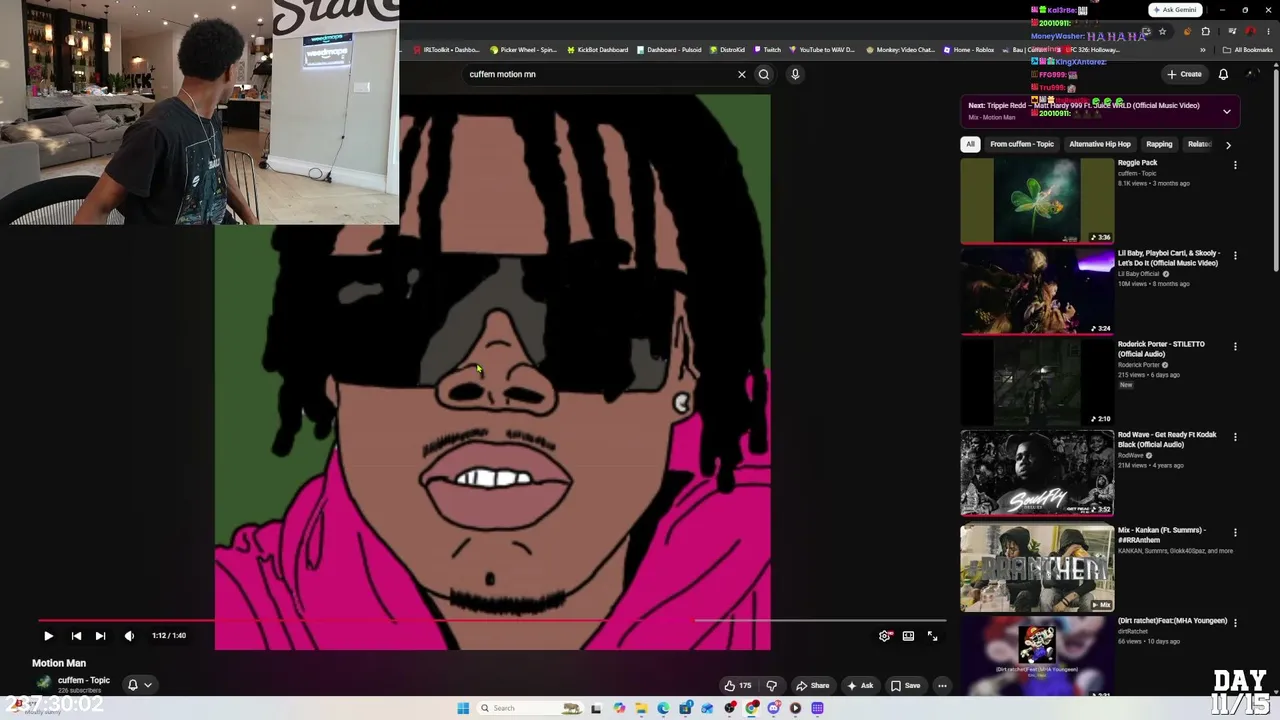The height and width of the screenshot is (720, 1280).
Task: Select 'From cuffem - Topic' chip
Action: (x=1022, y=144)
